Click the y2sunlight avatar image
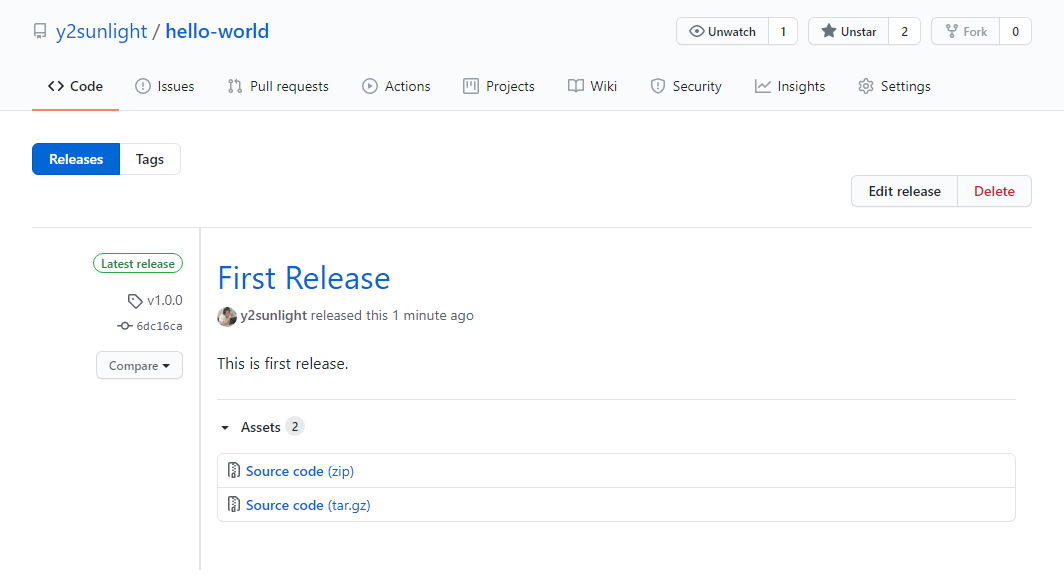This screenshot has width=1064, height=587. (x=227, y=316)
